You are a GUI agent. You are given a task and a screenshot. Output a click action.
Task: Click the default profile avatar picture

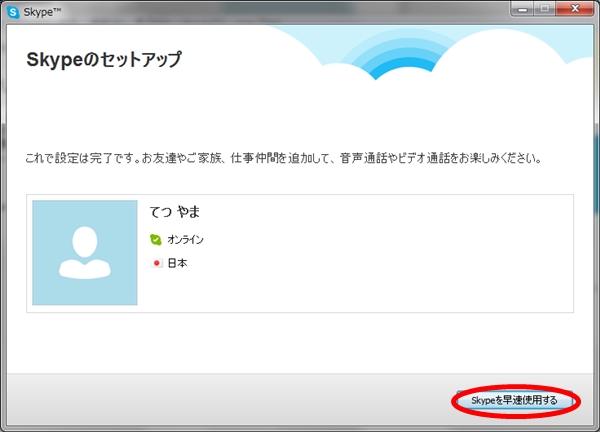pyautogui.click(x=85, y=253)
